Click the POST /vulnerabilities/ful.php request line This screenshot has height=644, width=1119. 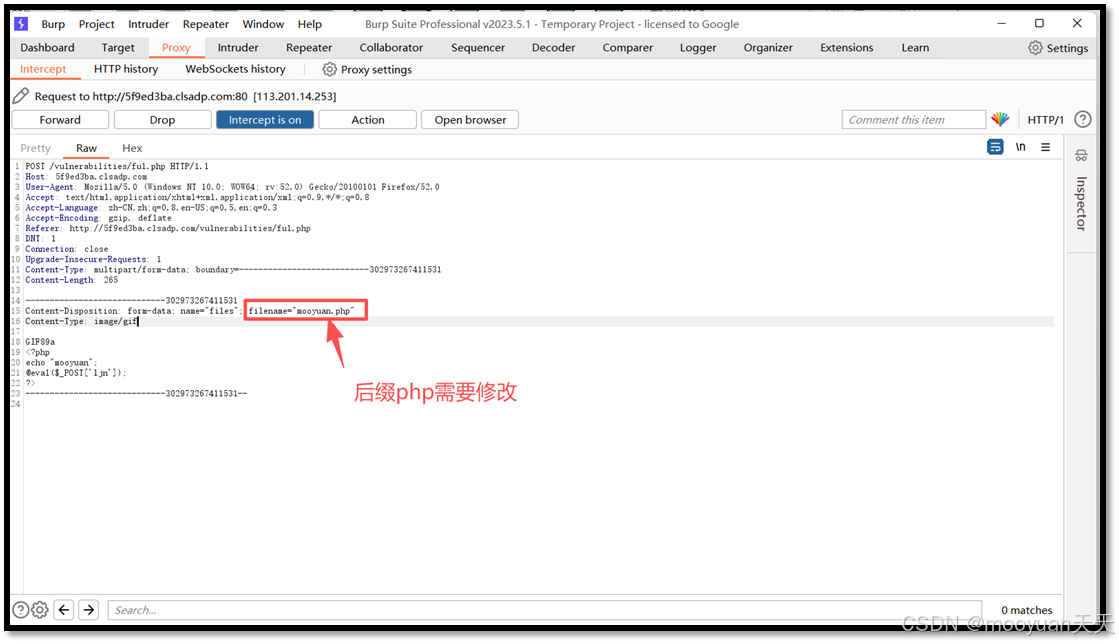pos(117,166)
